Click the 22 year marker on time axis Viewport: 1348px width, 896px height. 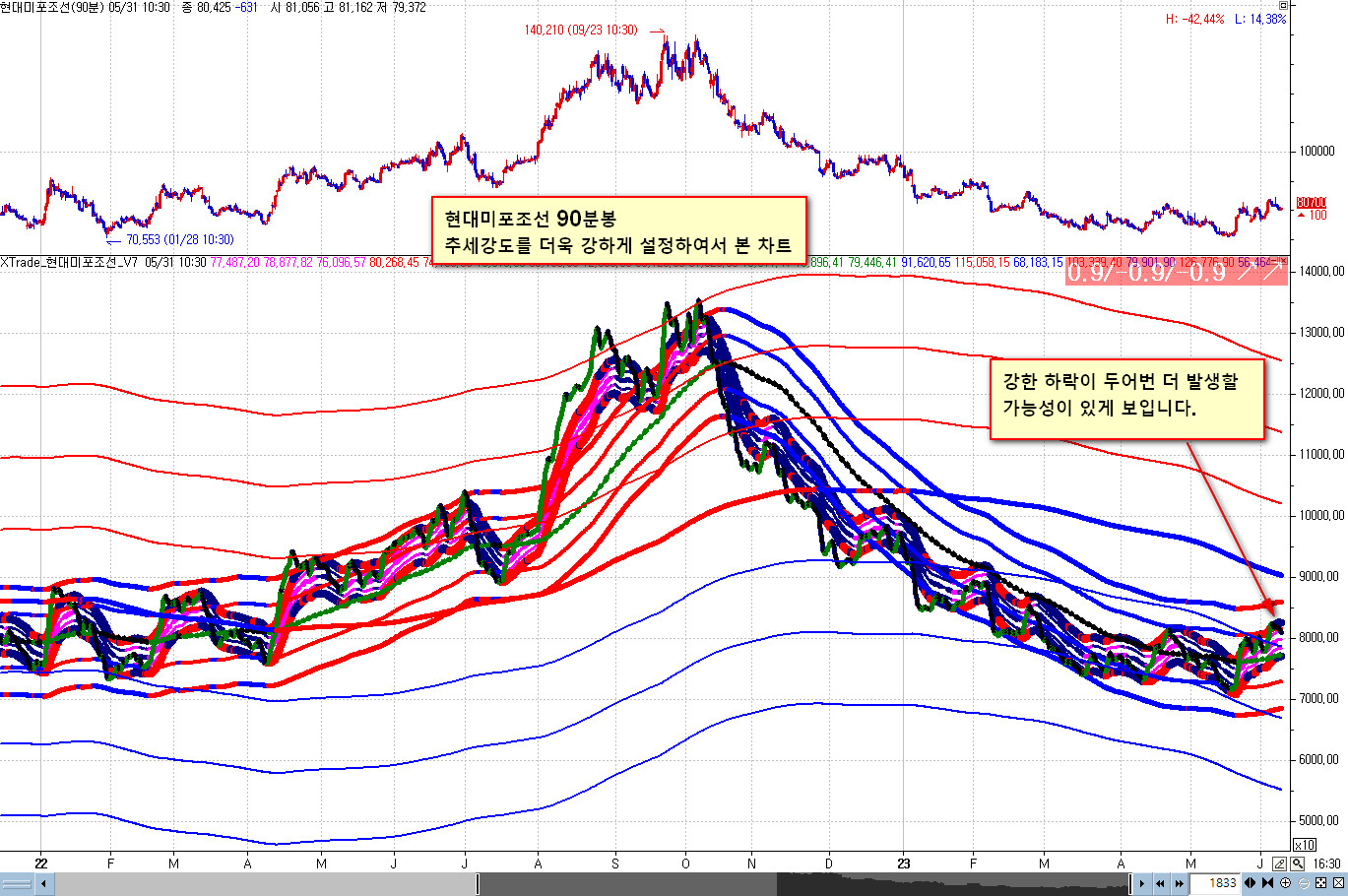pyautogui.click(x=40, y=864)
